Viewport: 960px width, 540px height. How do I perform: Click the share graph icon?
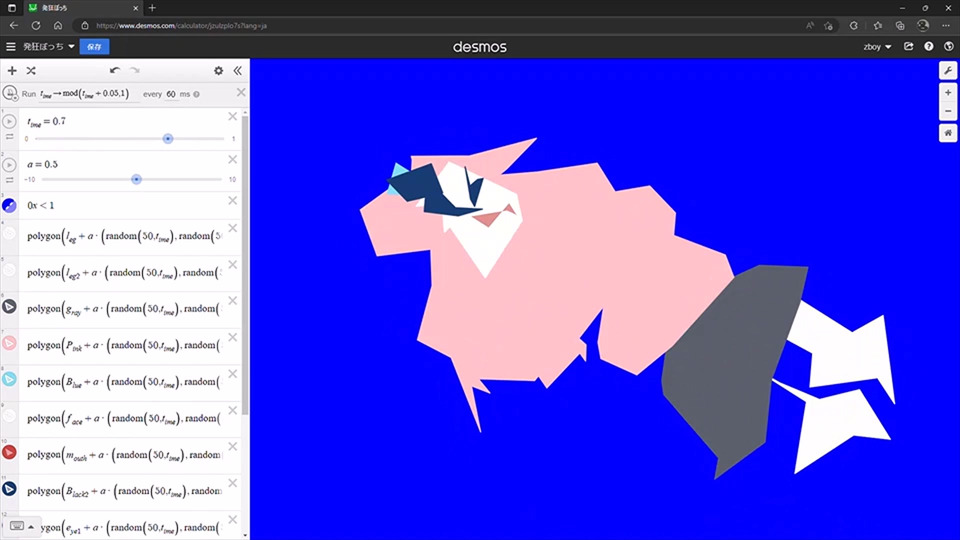pyautogui.click(x=909, y=47)
